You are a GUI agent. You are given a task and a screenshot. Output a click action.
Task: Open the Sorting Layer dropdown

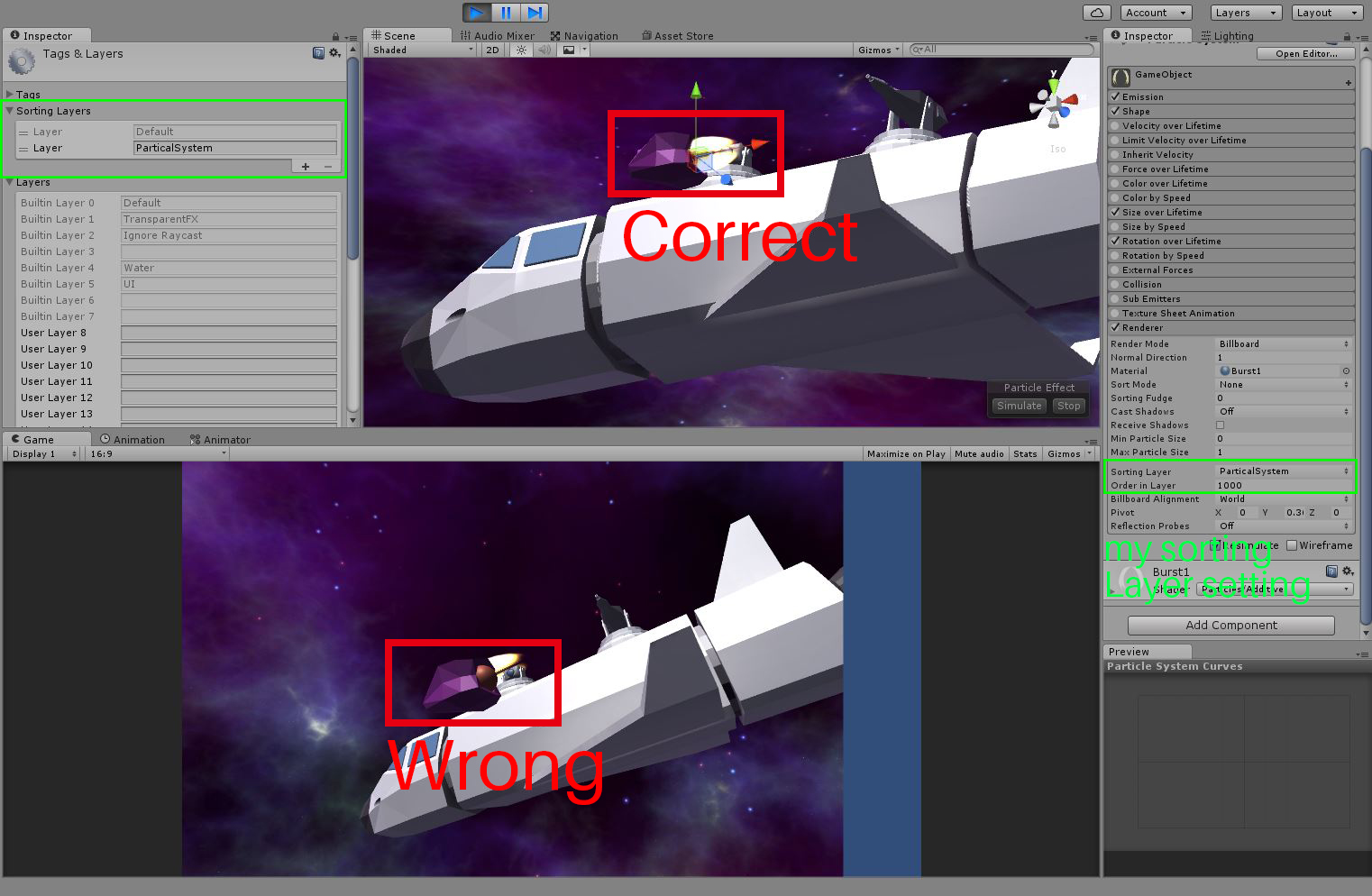(1283, 471)
